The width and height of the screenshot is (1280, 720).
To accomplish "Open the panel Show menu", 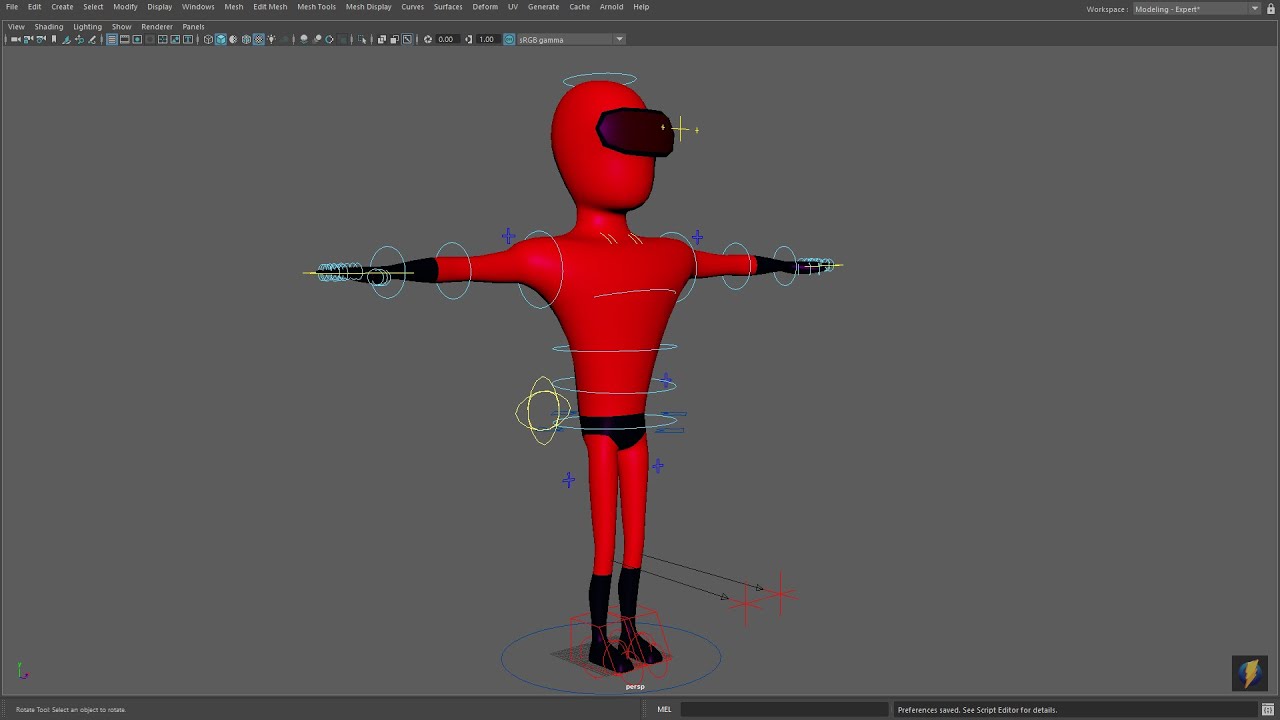I will (x=121, y=27).
